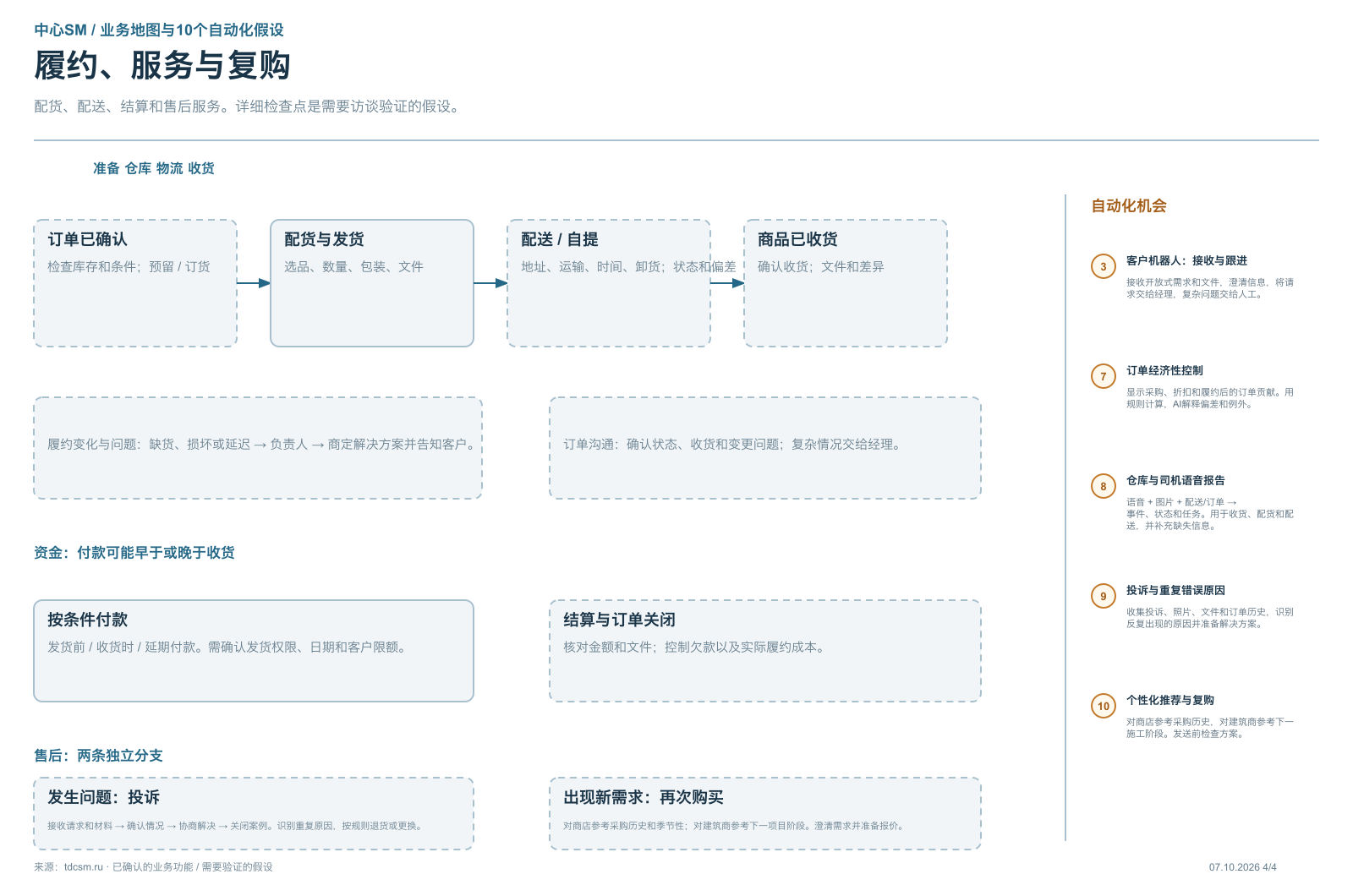Click text 检查库存和条件；预留 / 订货
This screenshot has height=896, width=1353.
click(x=129, y=266)
